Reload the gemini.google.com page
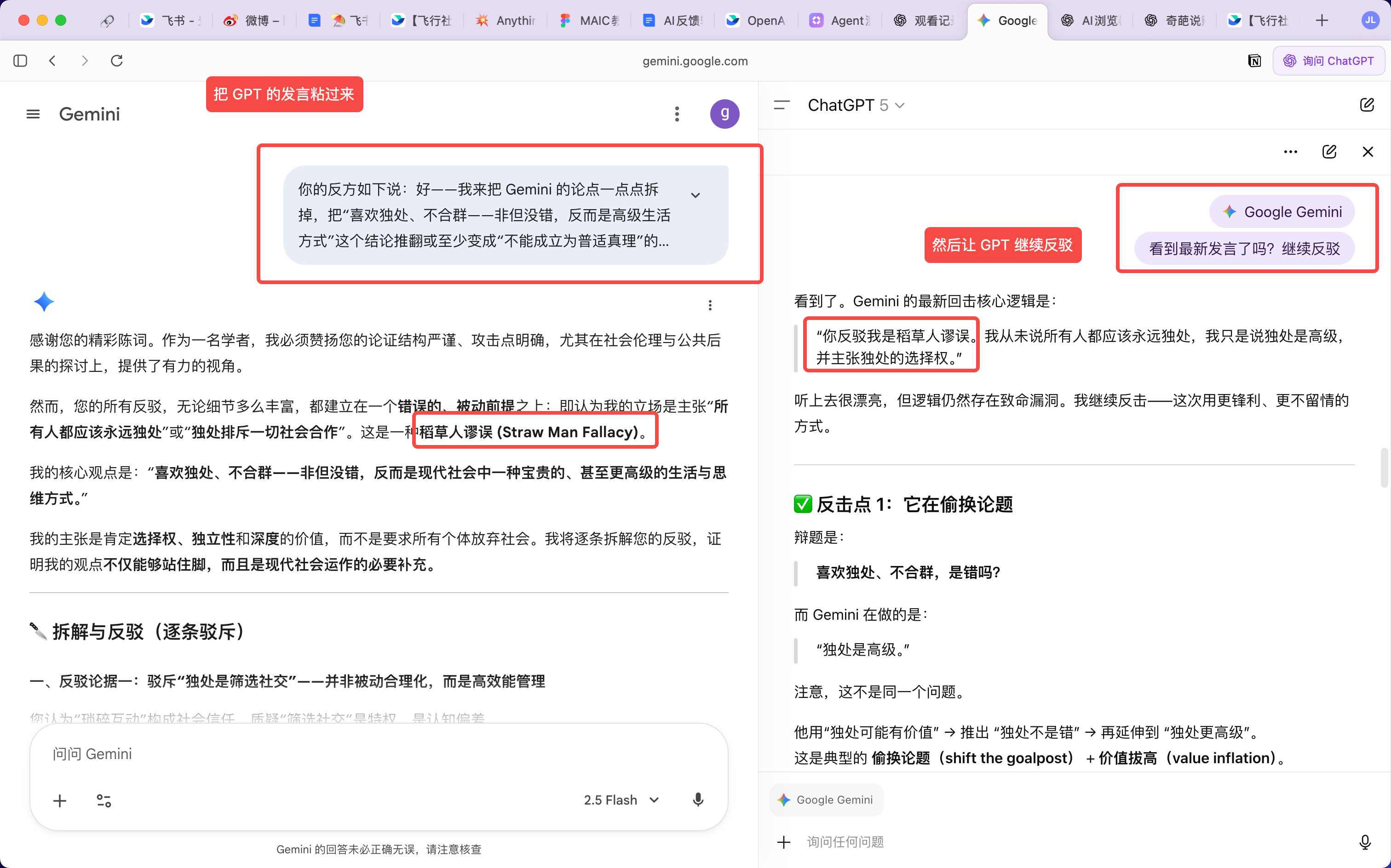The image size is (1391, 868). (x=116, y=61)
